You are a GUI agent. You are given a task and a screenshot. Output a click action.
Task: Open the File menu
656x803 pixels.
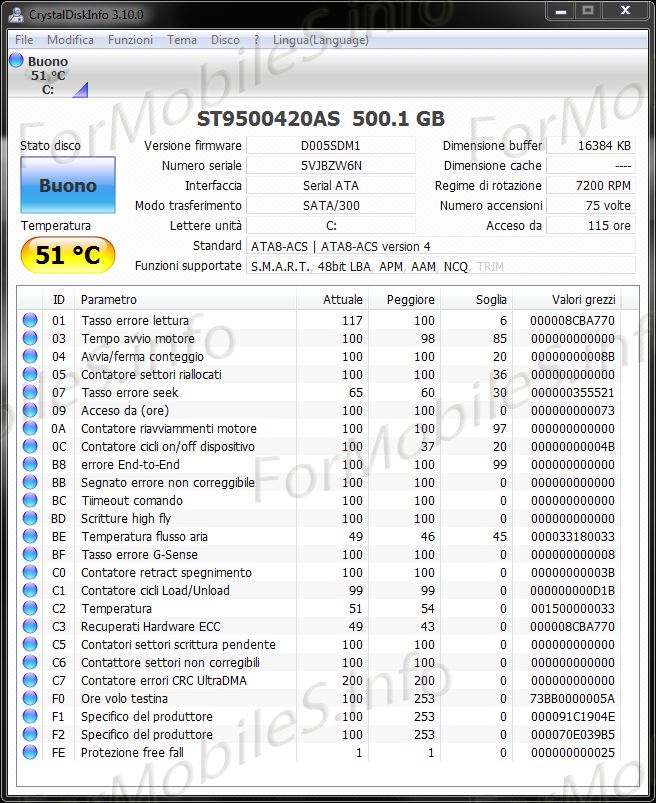tap(24, 40)
